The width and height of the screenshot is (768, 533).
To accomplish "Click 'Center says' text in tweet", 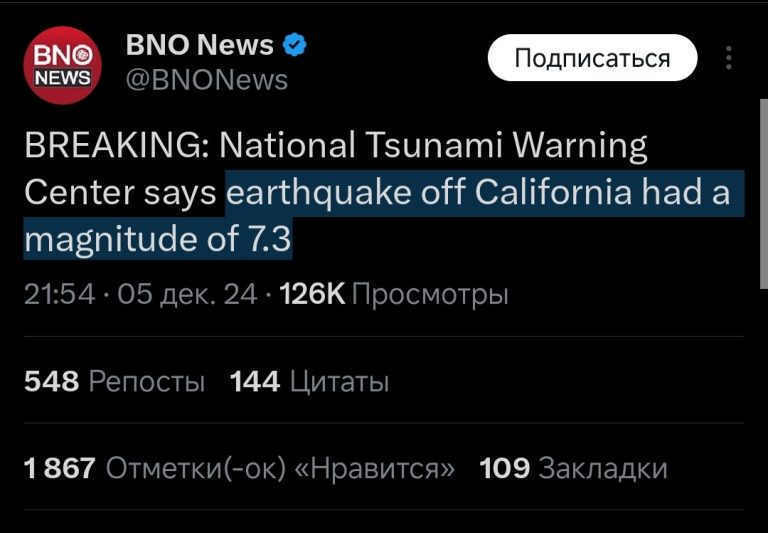I will (120, 193).
